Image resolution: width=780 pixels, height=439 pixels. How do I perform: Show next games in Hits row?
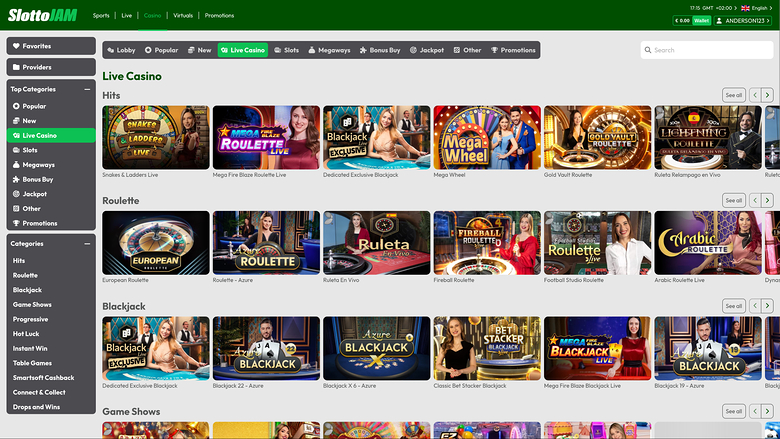click(768, 95)
